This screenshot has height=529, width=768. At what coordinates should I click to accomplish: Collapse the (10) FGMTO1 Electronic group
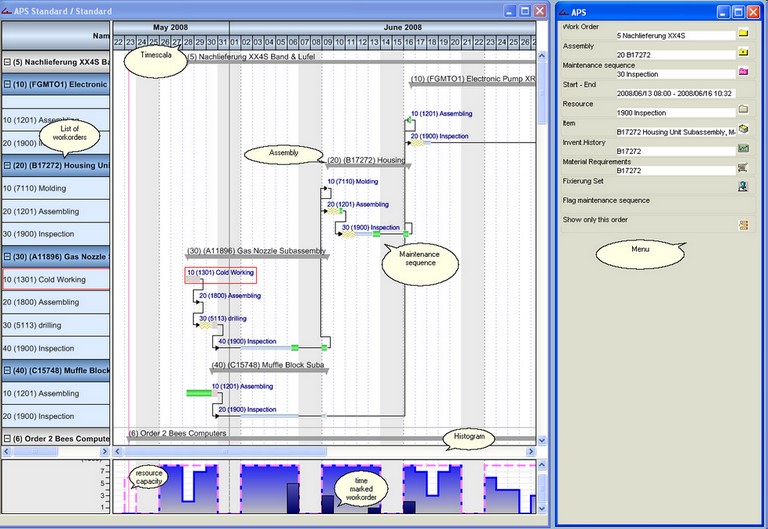click(8, 85)
